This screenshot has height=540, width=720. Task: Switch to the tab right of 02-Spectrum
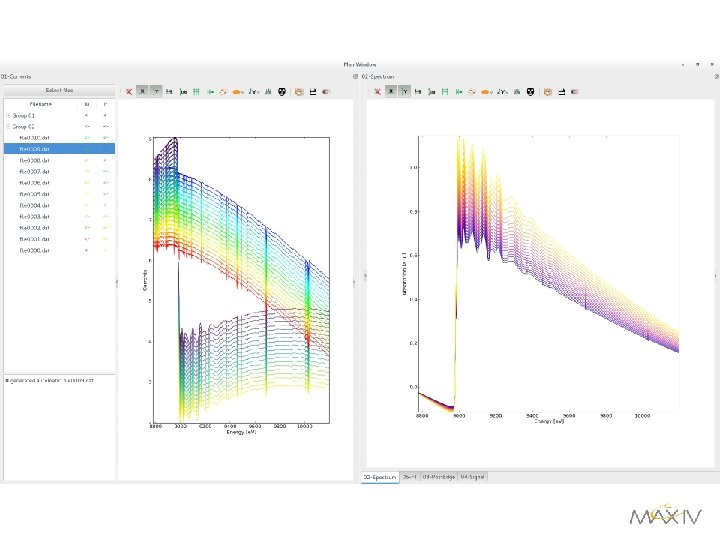coord(409,477)
